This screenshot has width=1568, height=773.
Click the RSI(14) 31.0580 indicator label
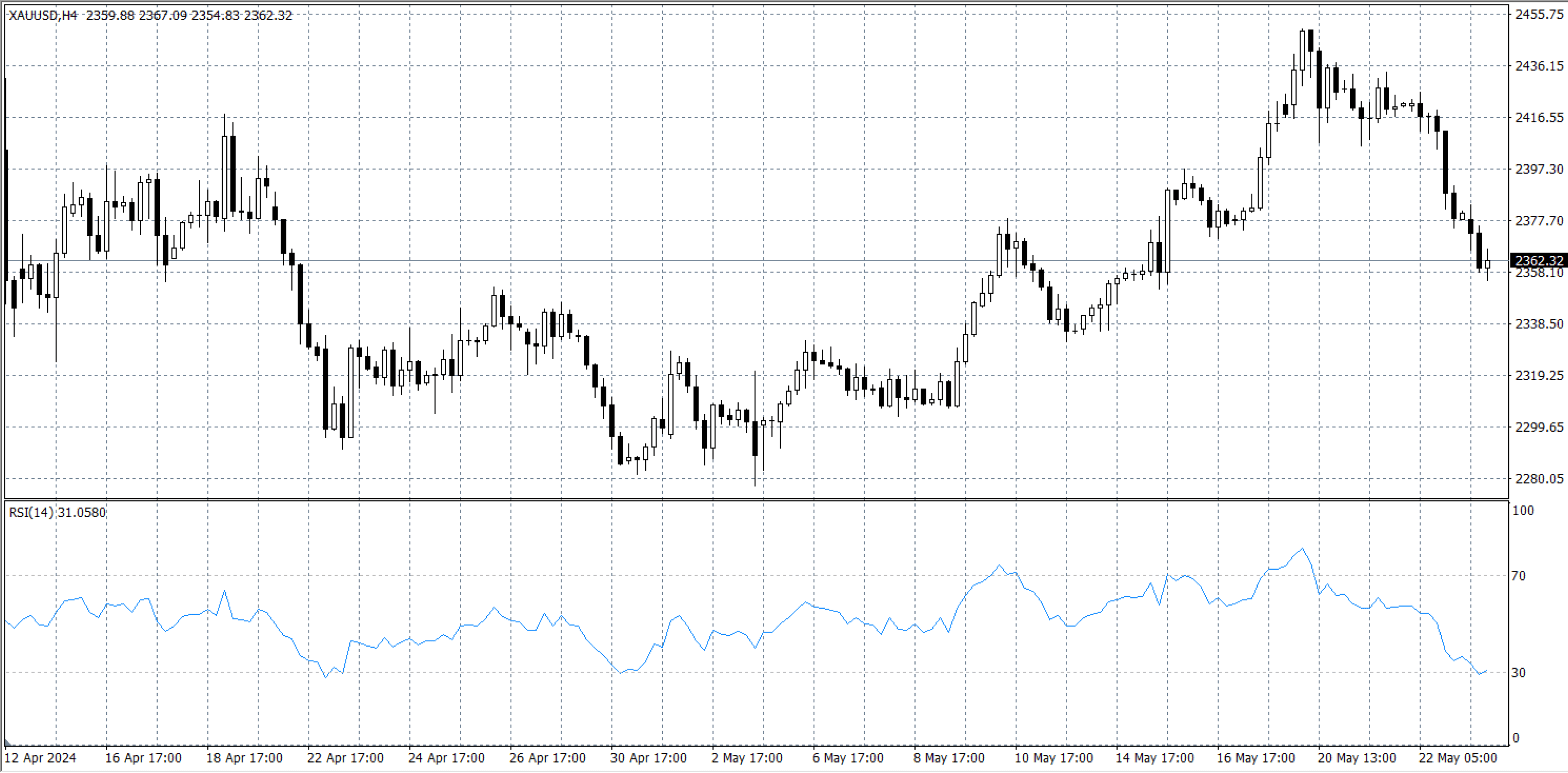click(x=57, y=512)
